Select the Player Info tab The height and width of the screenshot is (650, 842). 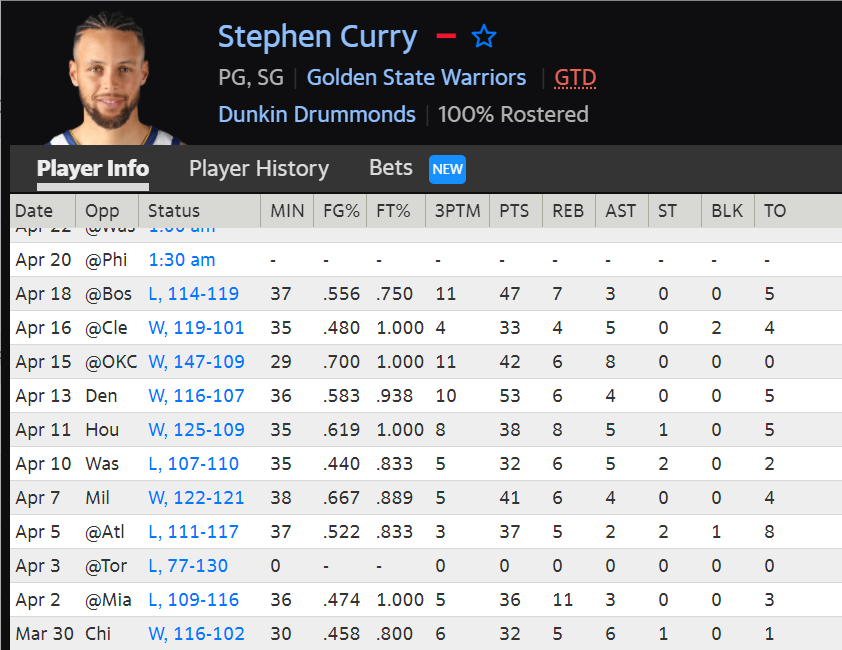point(93,169)
